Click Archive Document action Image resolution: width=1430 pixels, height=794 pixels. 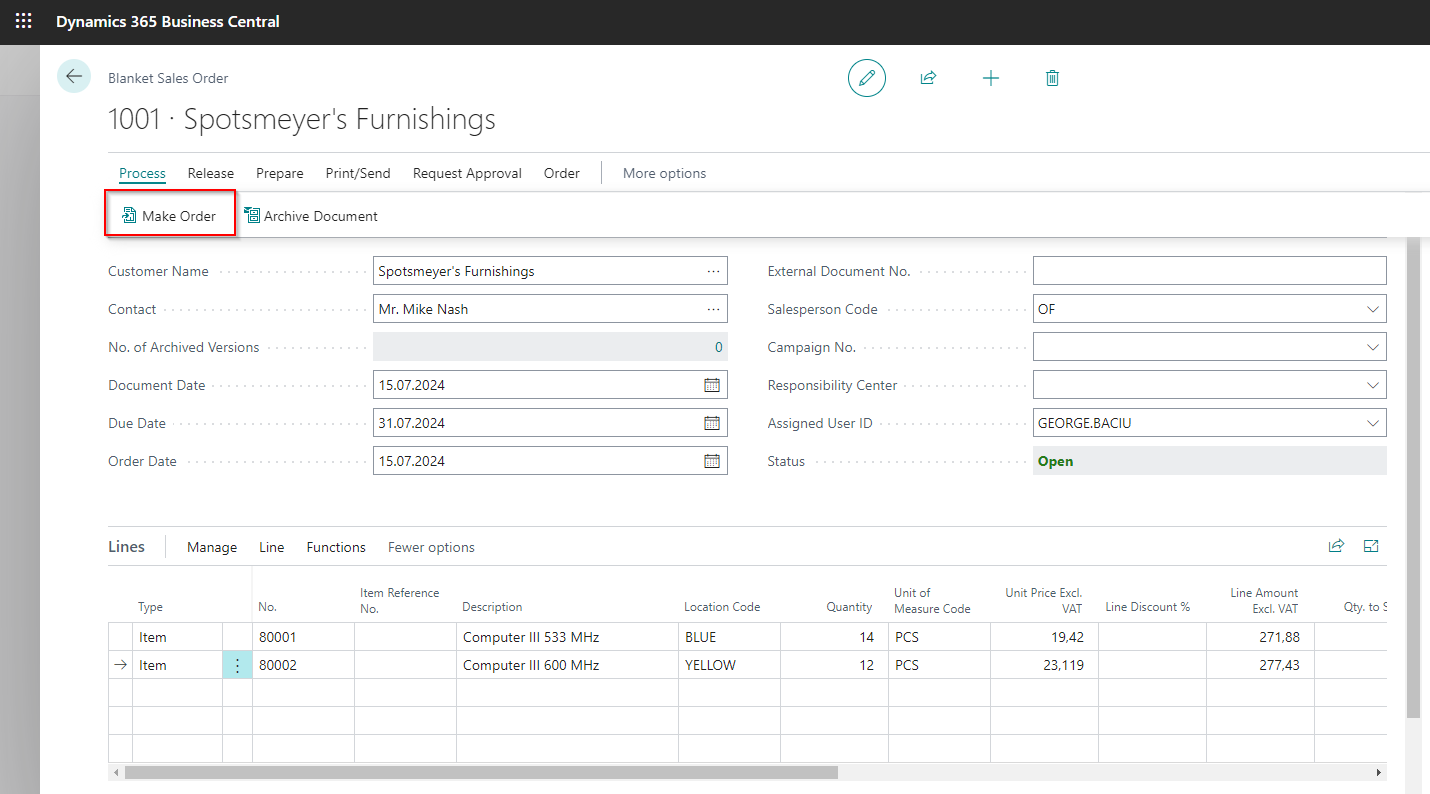311,216
